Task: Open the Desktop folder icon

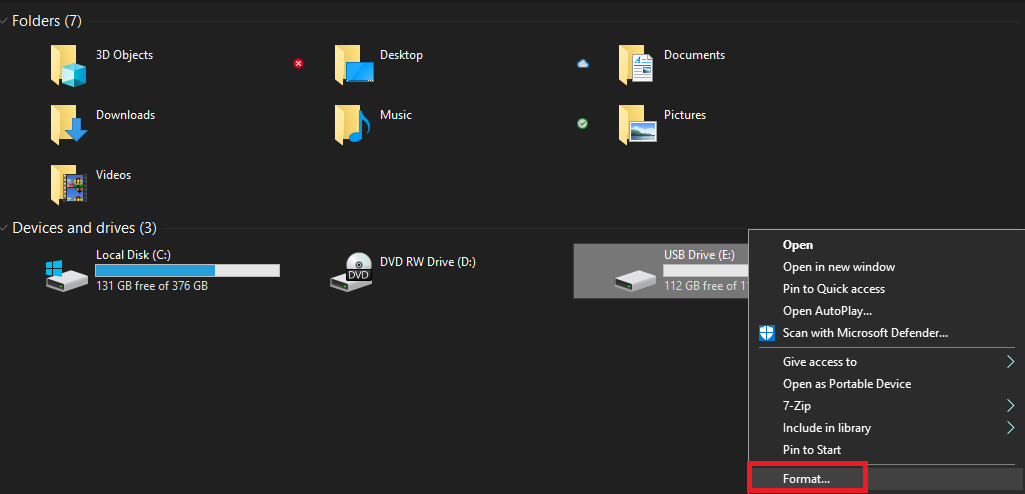Action: 354,66
